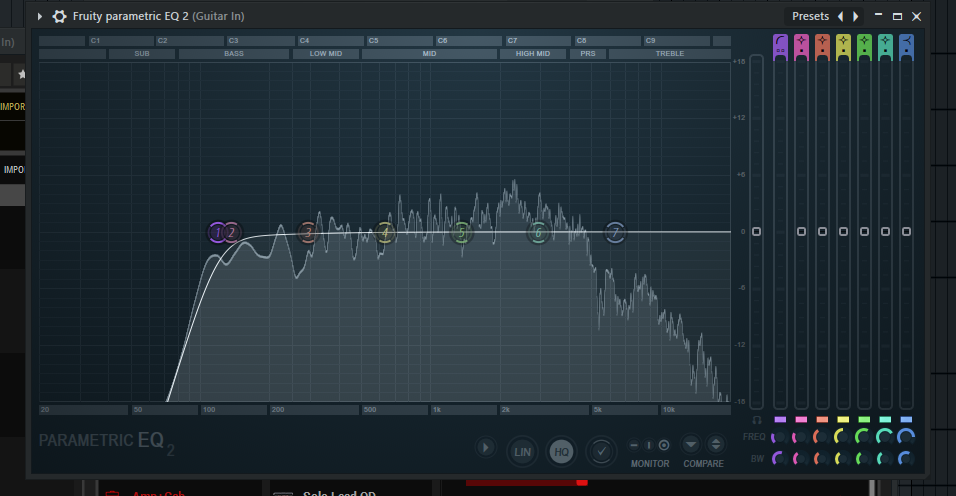
Task: Open the Compare dropdown arrow
Action: (691, 445)
